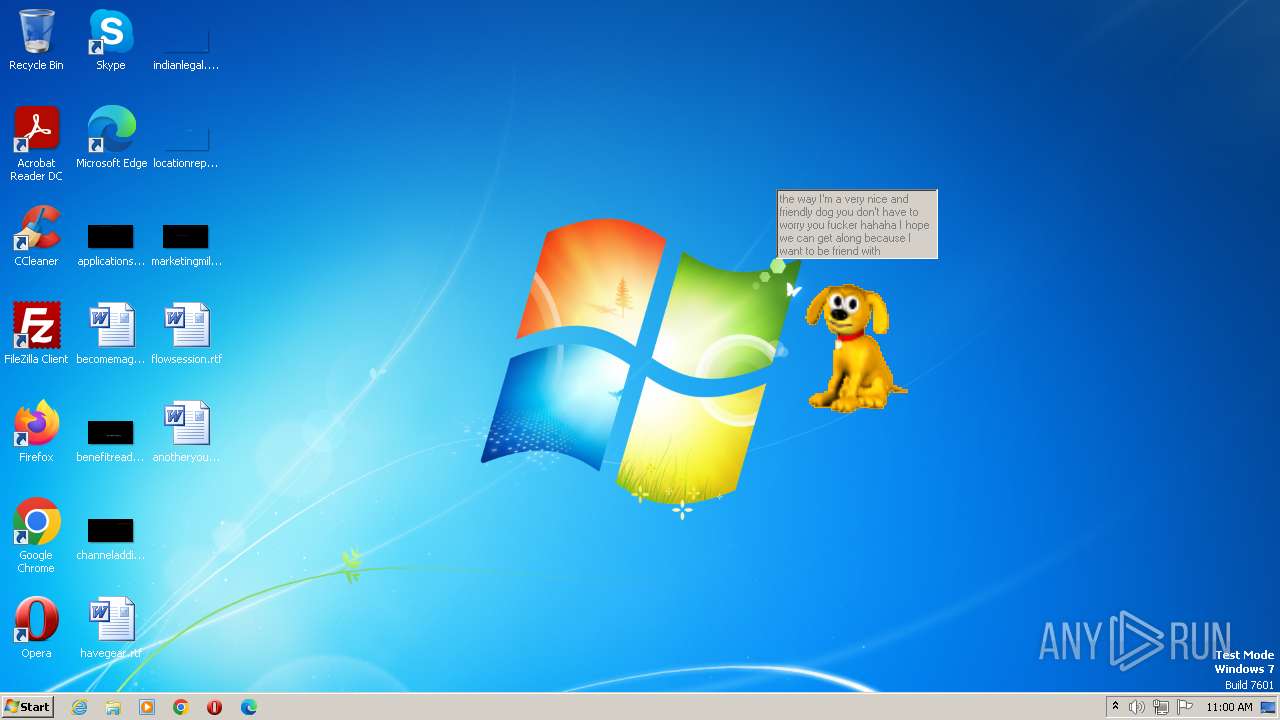Select the Google Chrome desktop shortcut
Image resolution: width=1280 pixels, height=720 pixels.
point(36,536)
